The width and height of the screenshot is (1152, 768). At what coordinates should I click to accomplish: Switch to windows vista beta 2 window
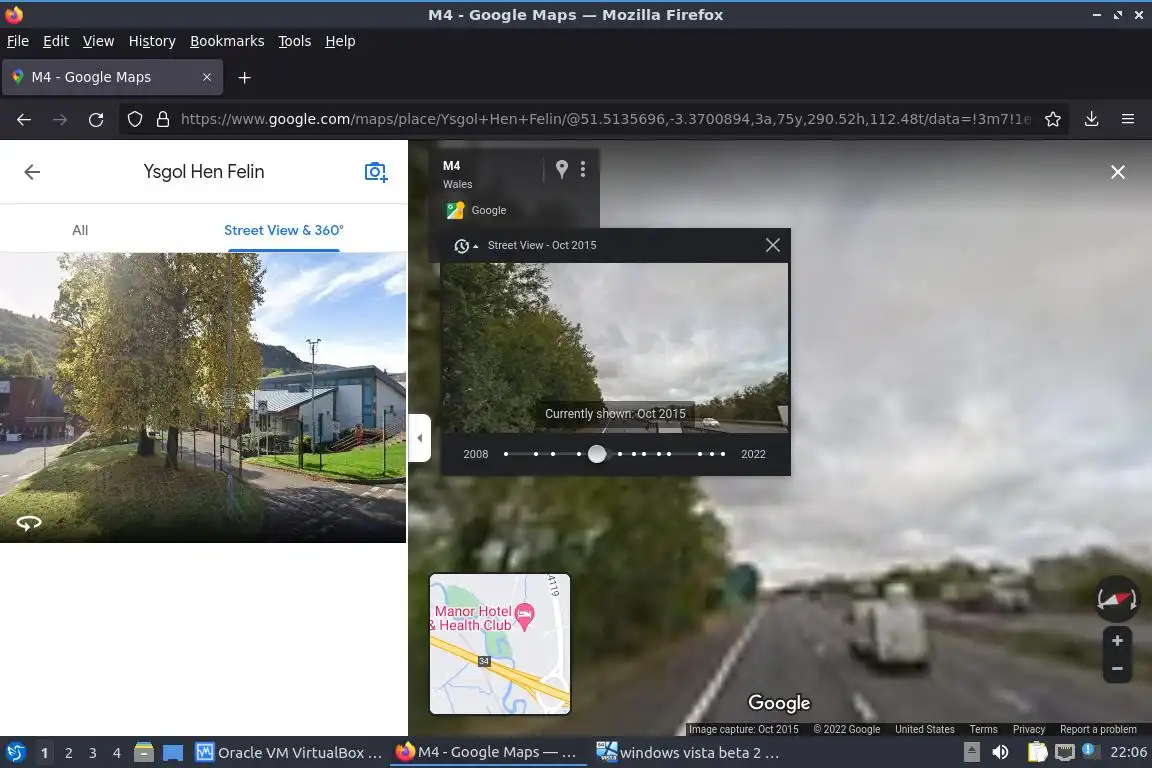[687, 753]
